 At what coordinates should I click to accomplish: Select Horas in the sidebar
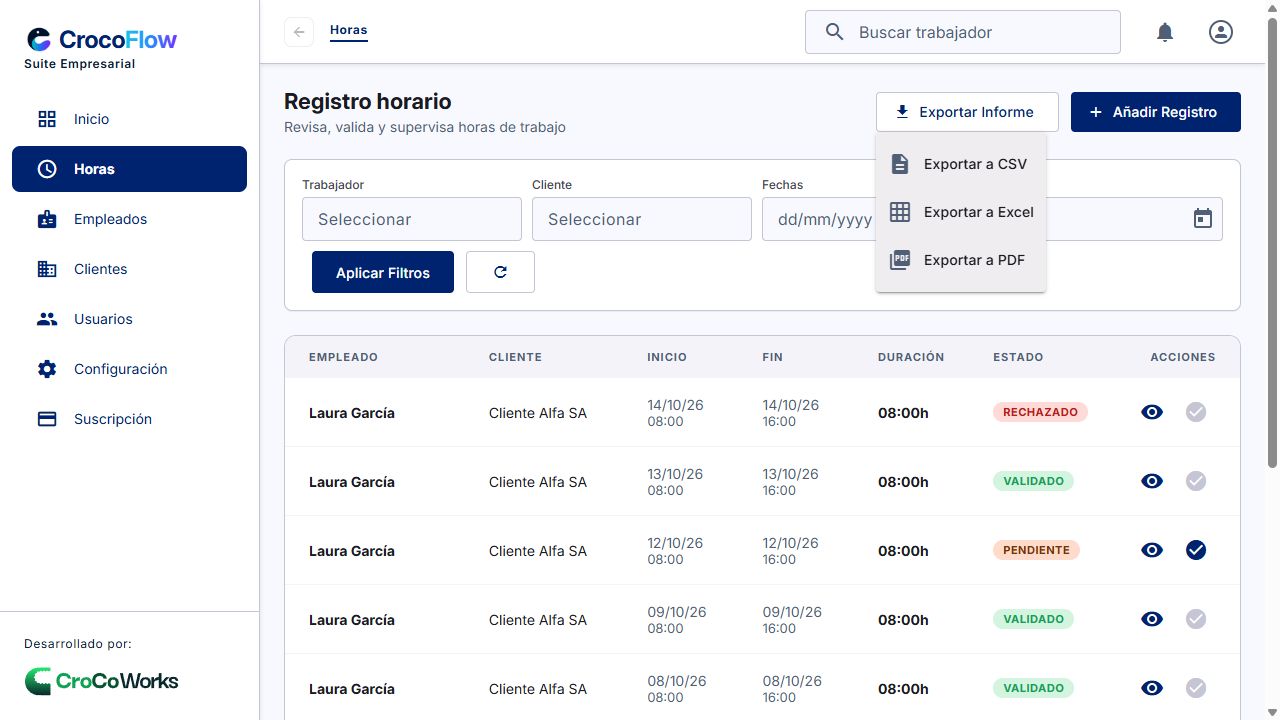pos(129,169)
